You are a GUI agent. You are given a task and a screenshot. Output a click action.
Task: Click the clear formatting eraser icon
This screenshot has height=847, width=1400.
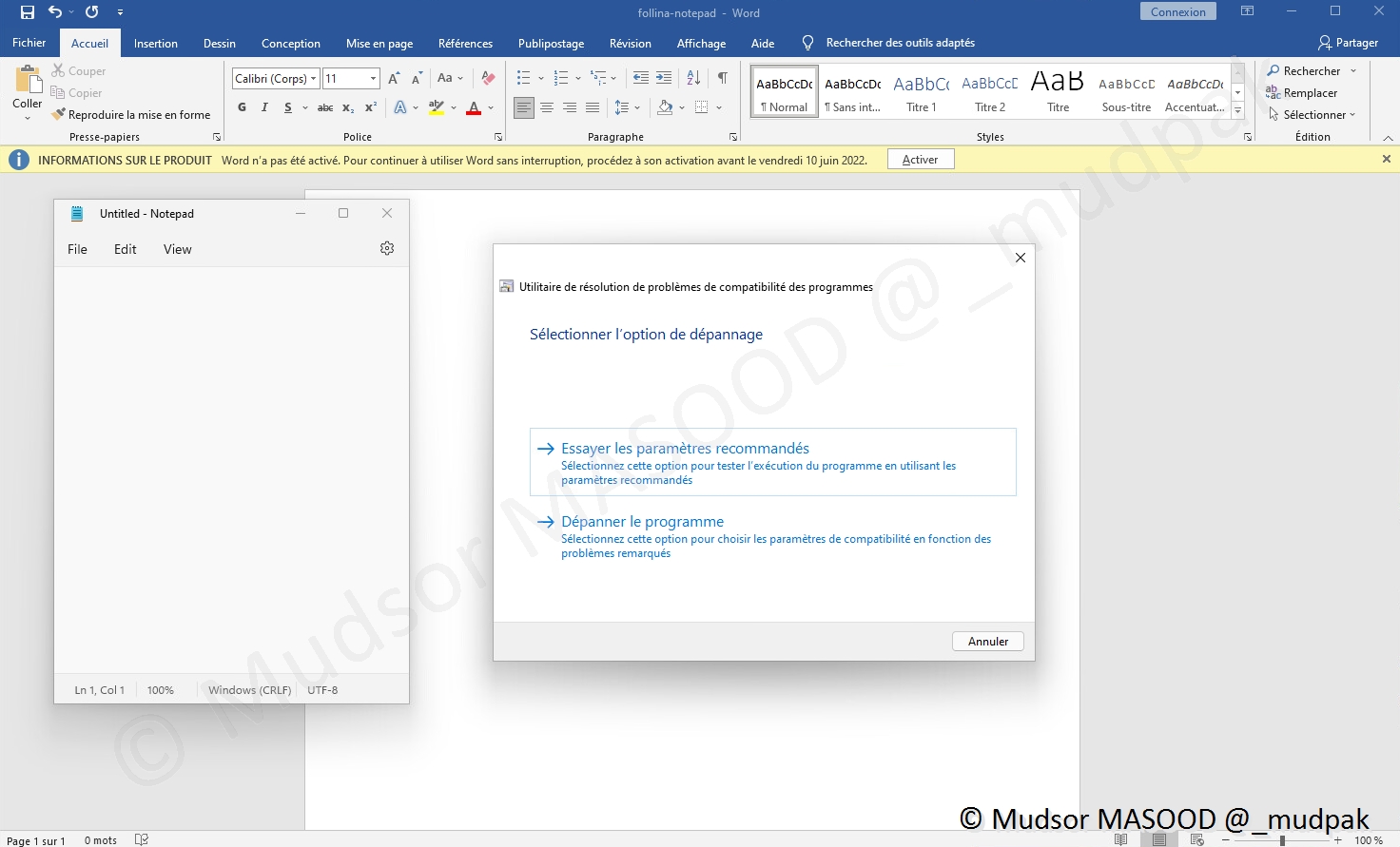[x=488, y=78]
